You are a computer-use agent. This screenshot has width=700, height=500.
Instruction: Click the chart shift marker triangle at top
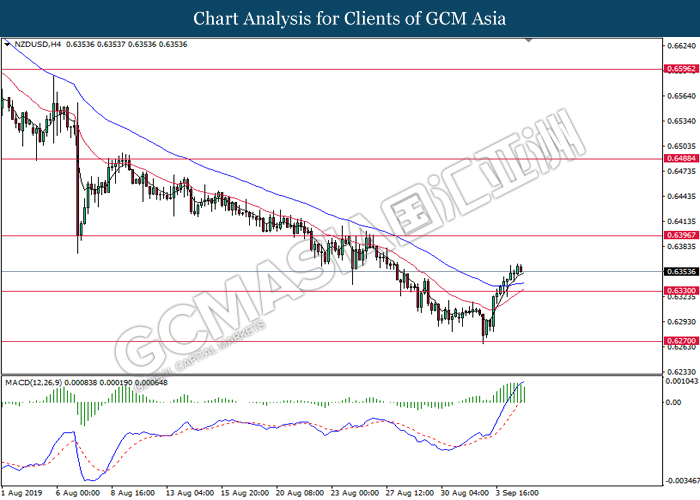pos(529,40)
